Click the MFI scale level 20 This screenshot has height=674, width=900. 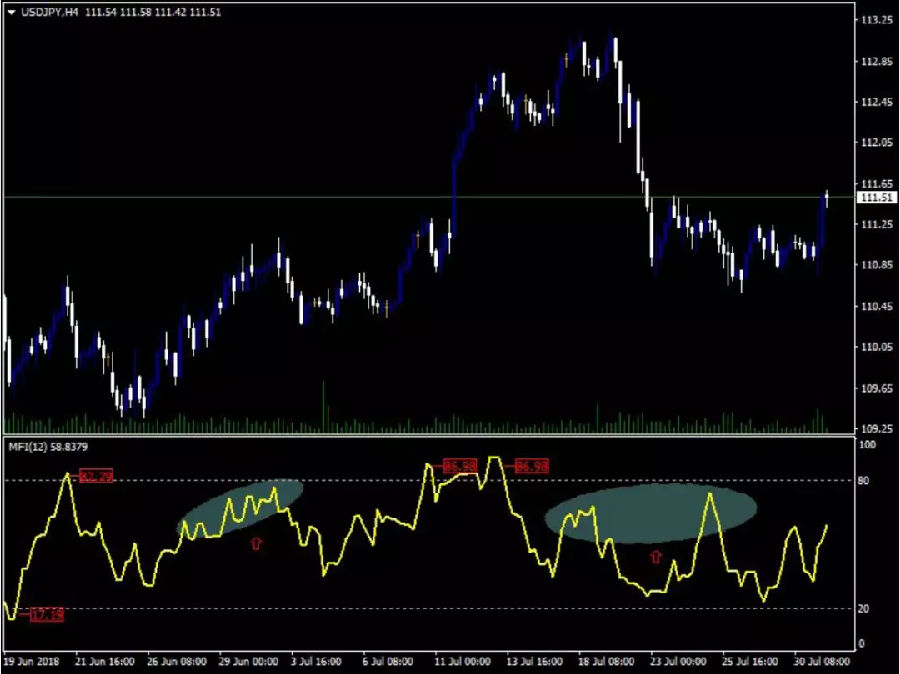pos(864,609)
